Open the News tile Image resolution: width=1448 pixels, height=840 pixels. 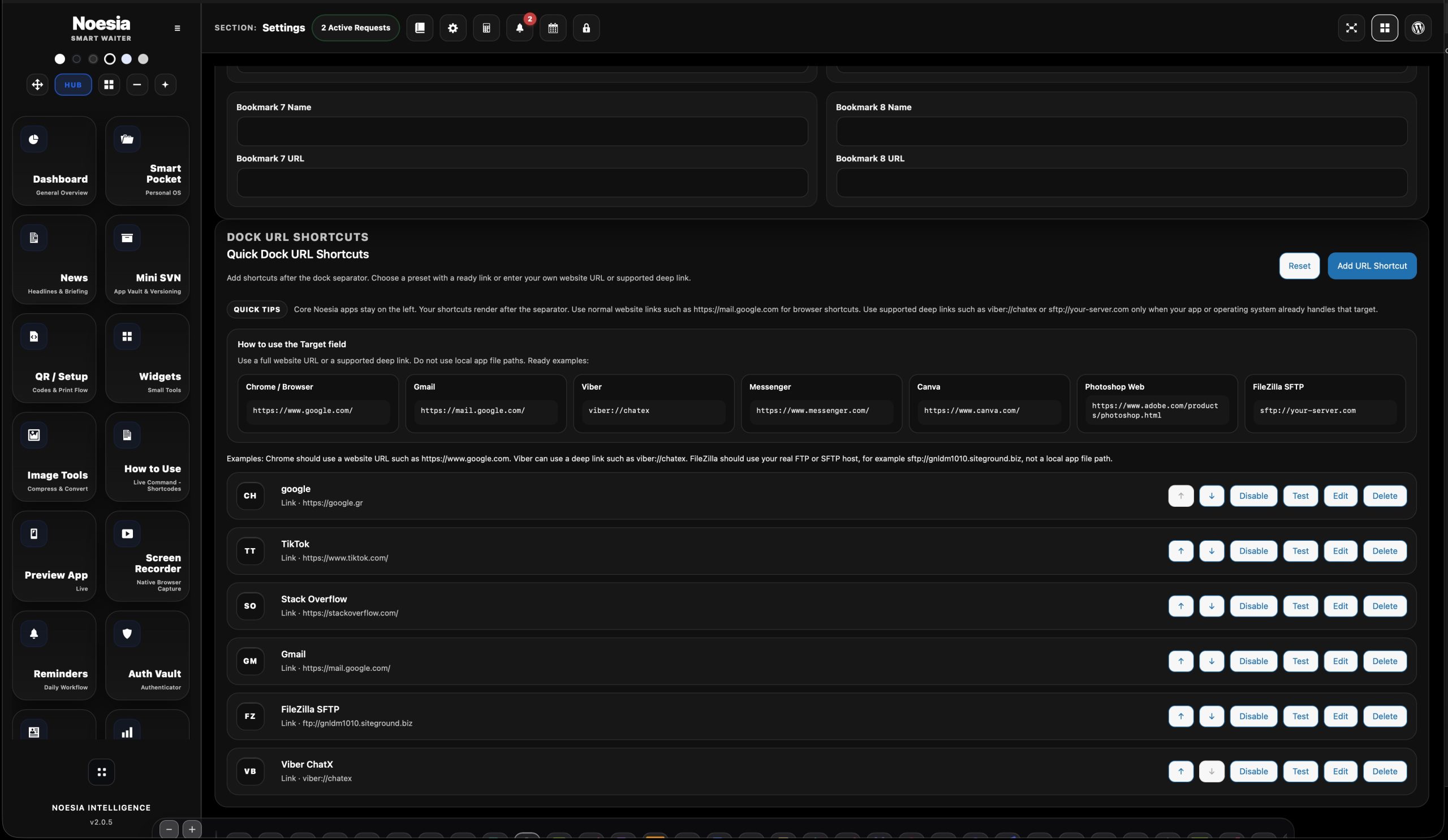[54, 259]
